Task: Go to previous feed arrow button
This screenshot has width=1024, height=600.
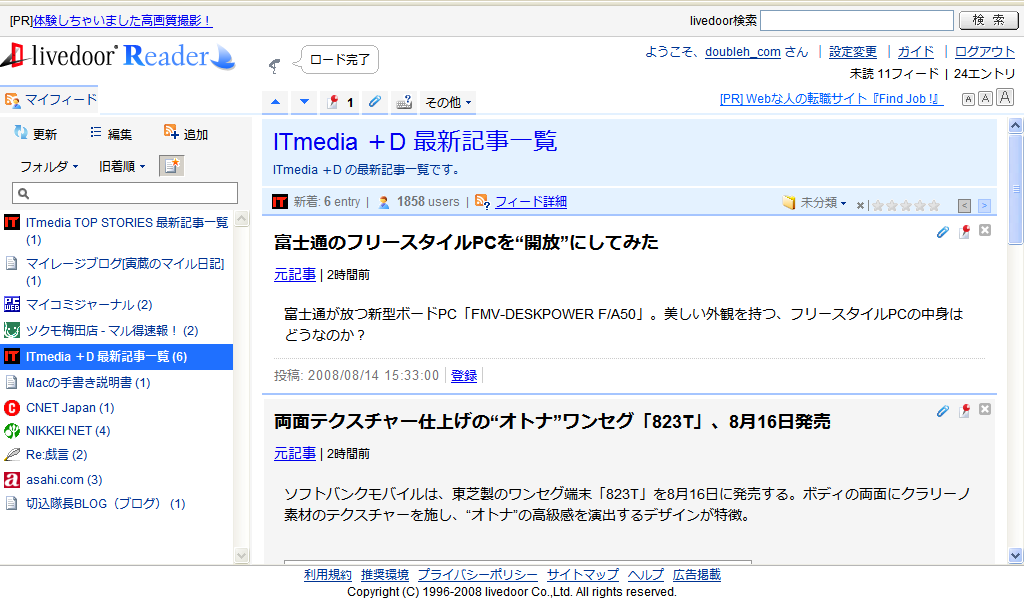Action: [x=965, y=206]
